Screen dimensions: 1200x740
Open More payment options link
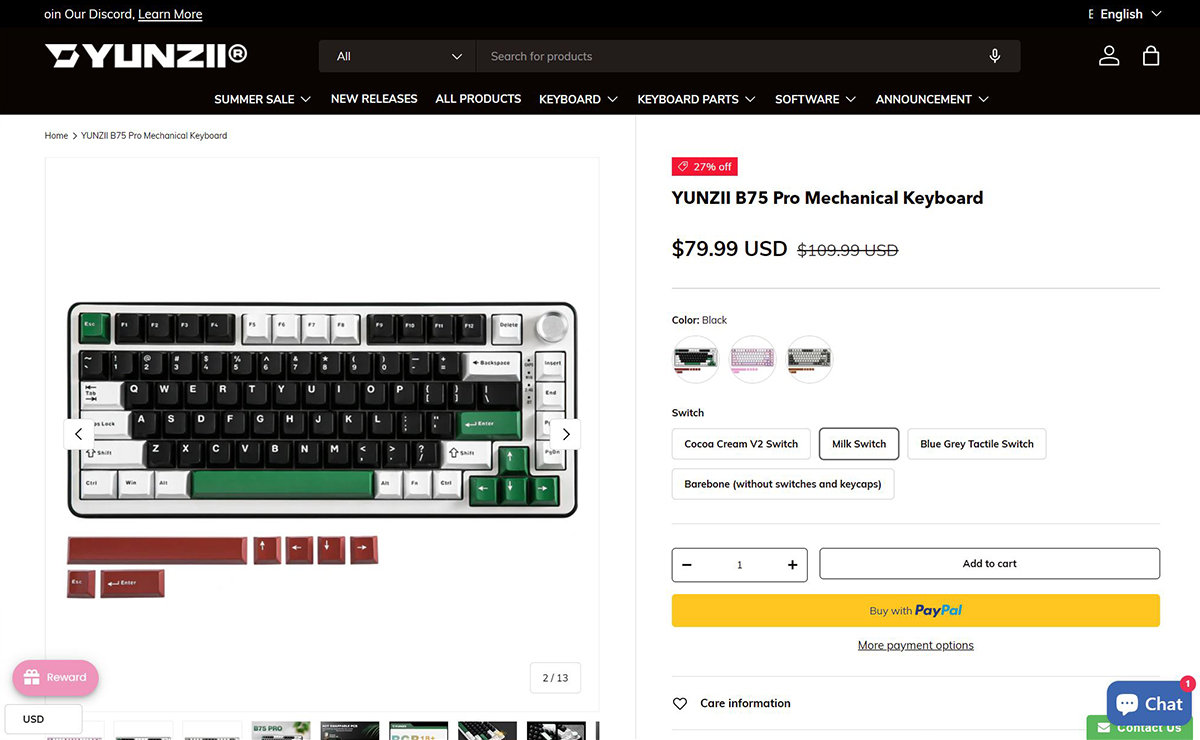click(x=916, y=645)
